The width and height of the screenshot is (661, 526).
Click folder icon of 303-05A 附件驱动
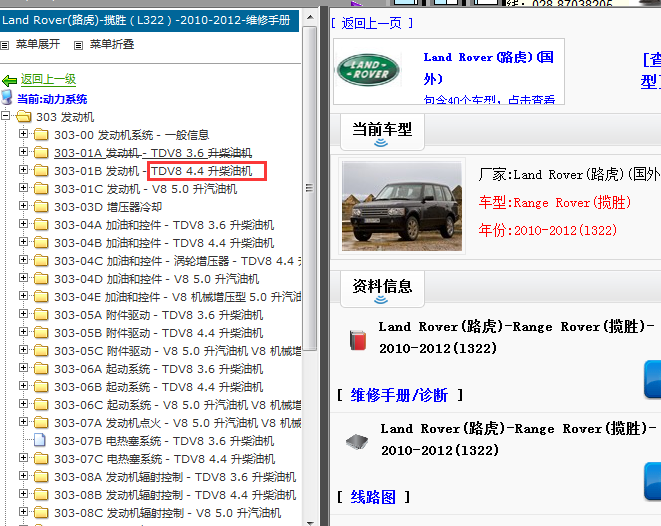point(41,315)
